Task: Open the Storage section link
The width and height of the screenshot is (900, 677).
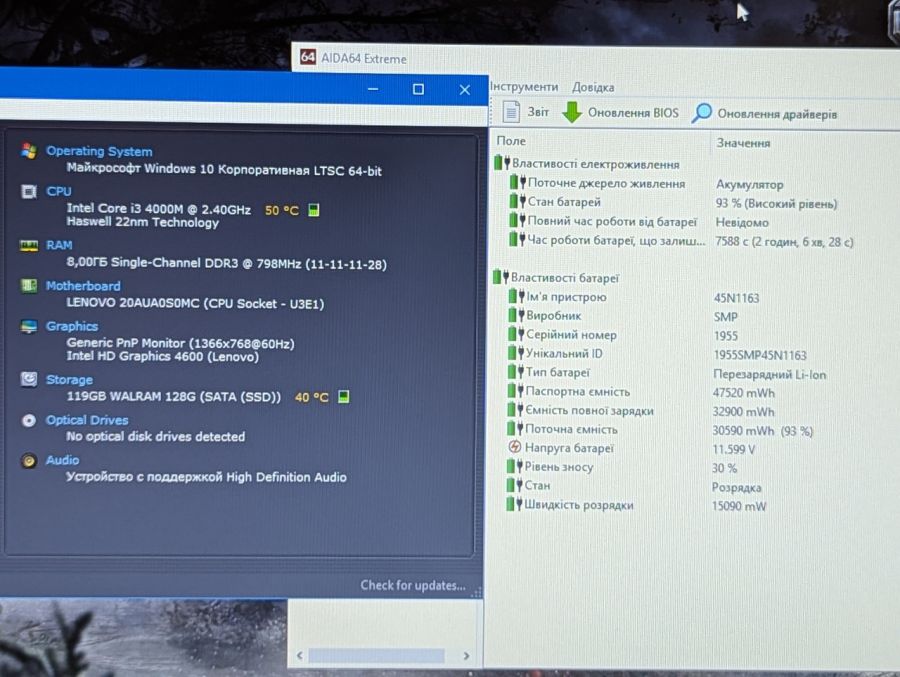Action: [69, 380]
